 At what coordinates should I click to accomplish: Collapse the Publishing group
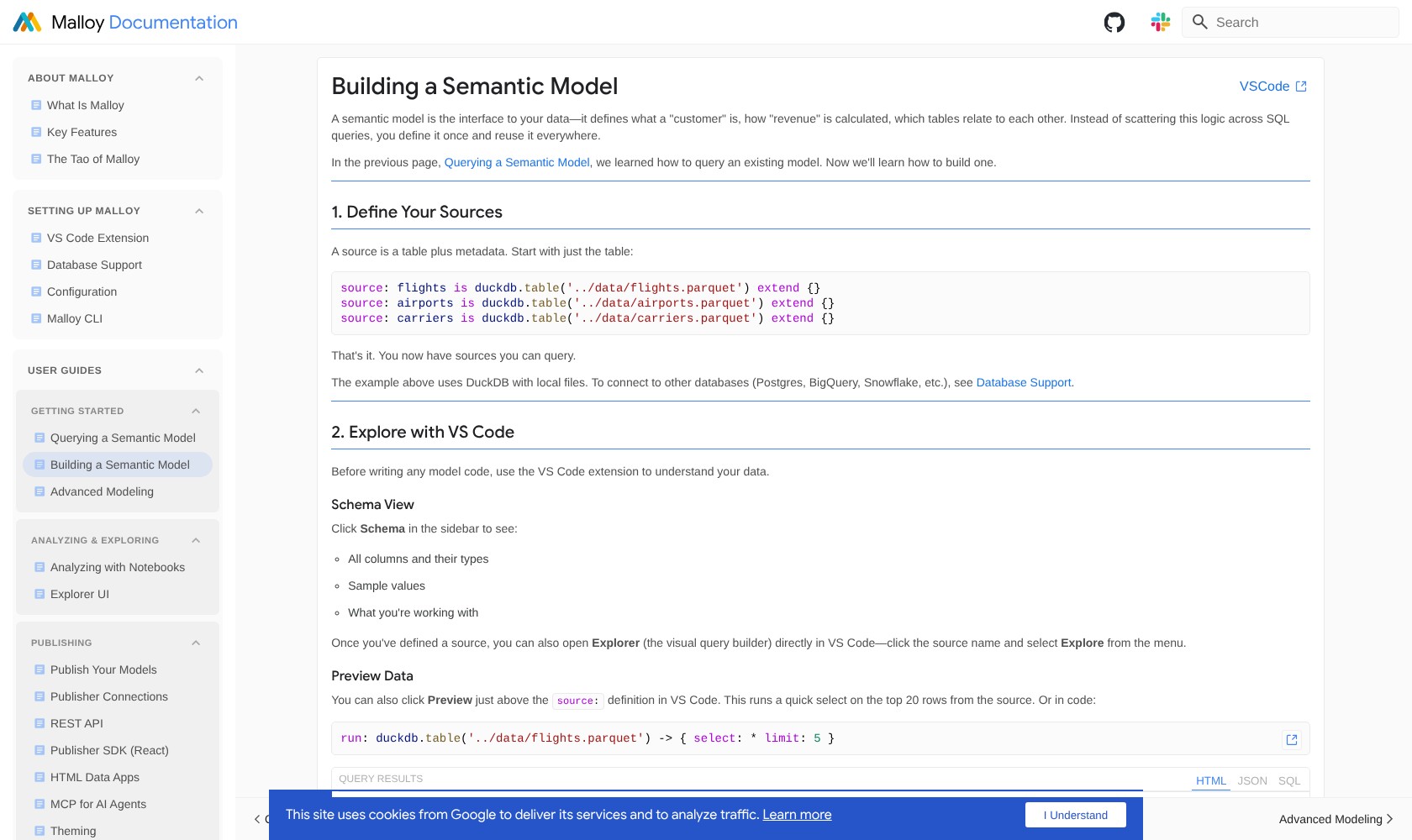click(x=196, y=643)
